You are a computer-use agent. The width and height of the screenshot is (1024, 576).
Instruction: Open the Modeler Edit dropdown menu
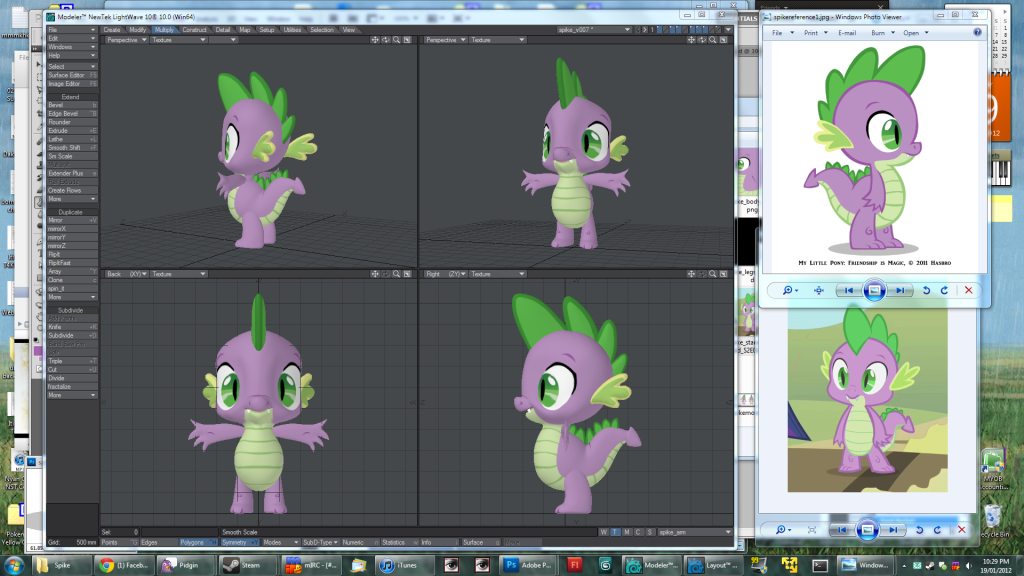pyautogui.click(x=72, y=39)
